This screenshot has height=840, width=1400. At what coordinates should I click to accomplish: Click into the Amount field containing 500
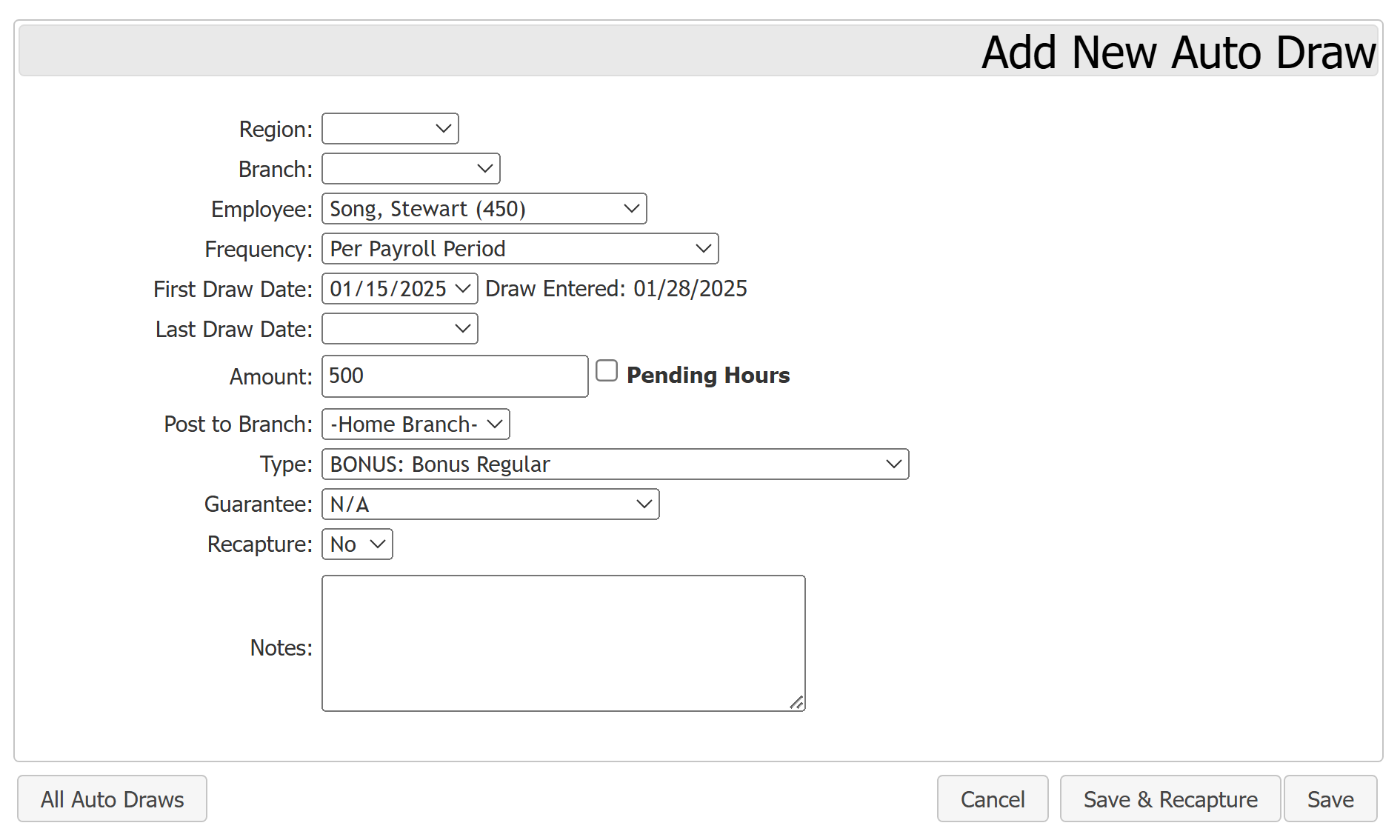click(455, 376)
